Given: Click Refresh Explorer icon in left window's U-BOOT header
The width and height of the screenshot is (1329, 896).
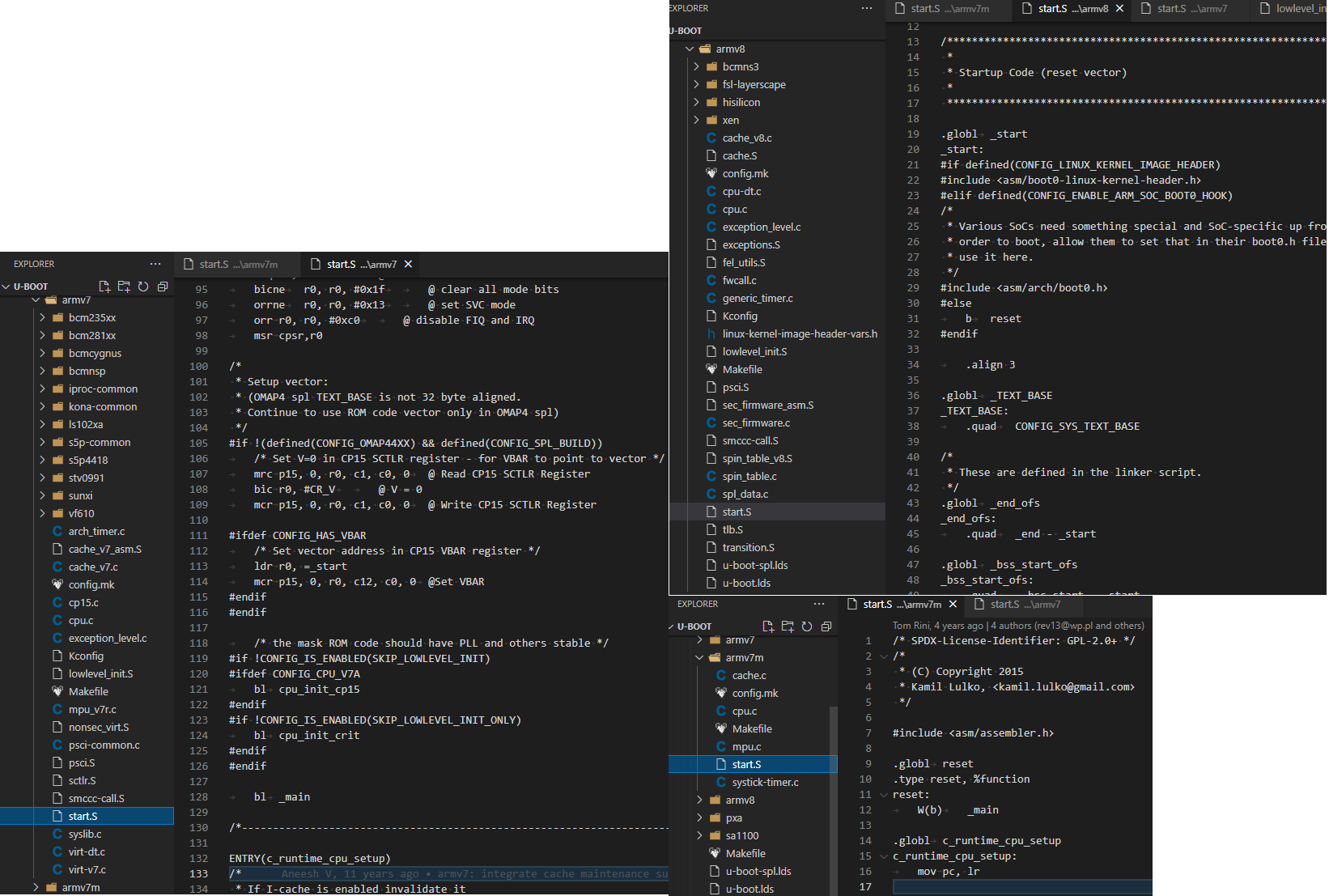Looking at the screenshot, I should (x=143, y=287).
